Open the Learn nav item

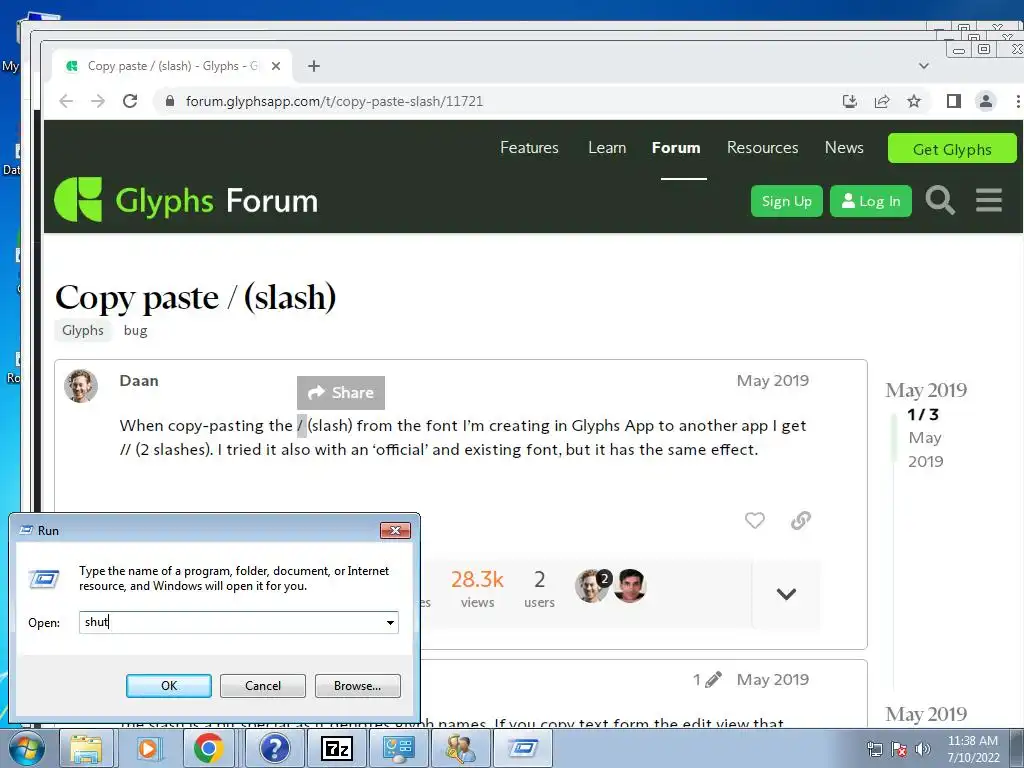pos(607,148)
